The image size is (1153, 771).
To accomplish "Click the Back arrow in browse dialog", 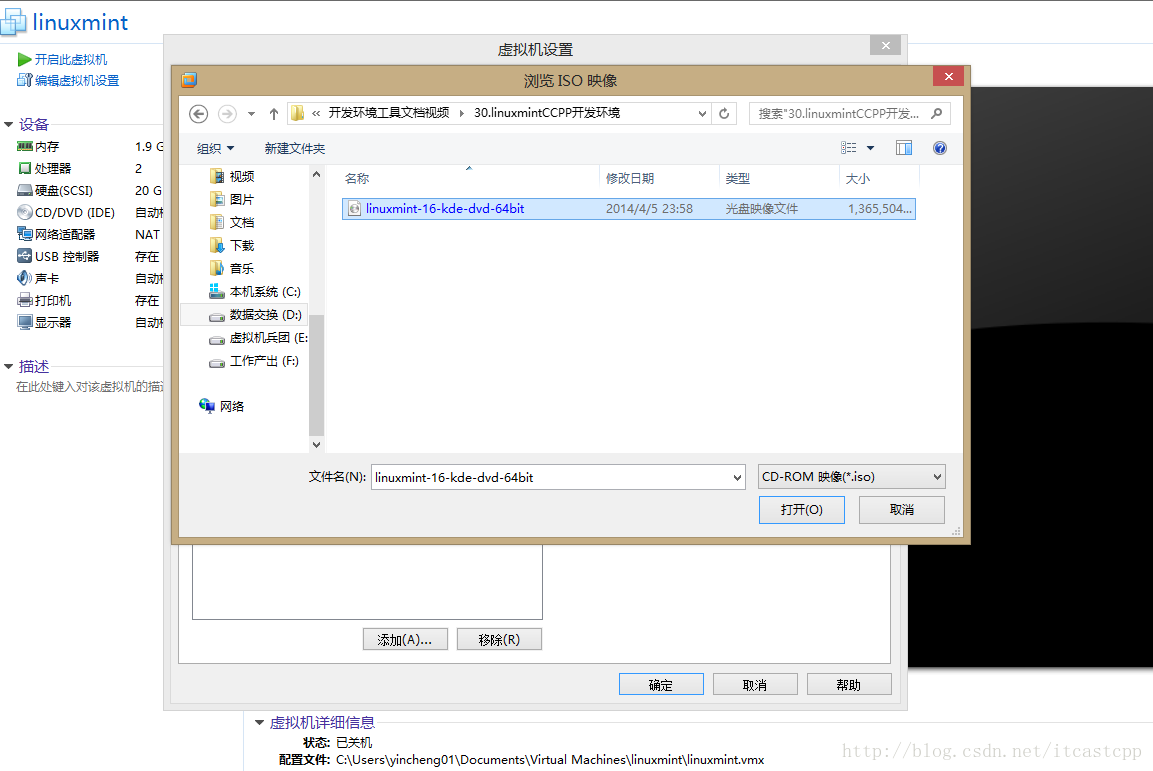I will click(x=199, y=114).
